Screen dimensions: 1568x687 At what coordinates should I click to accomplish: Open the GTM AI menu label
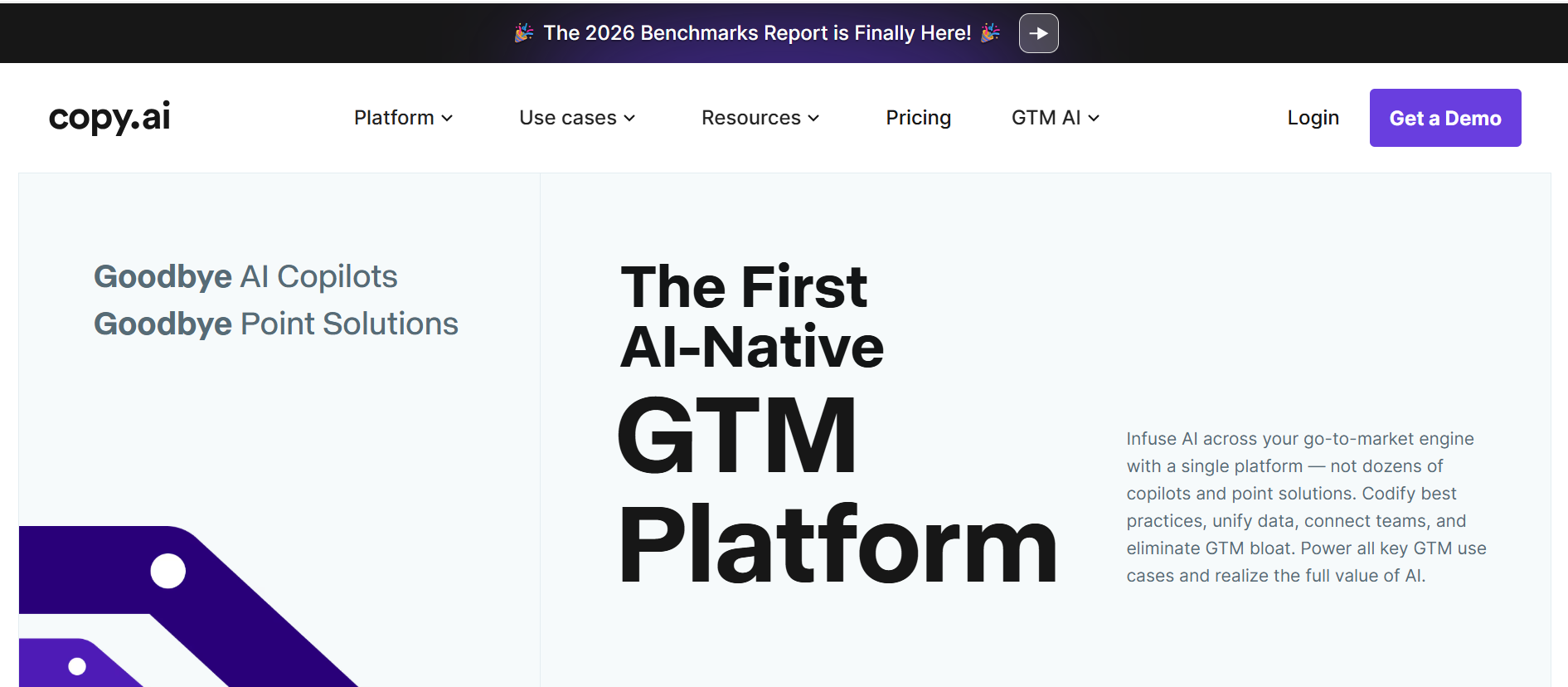(x=1046, y=118)
